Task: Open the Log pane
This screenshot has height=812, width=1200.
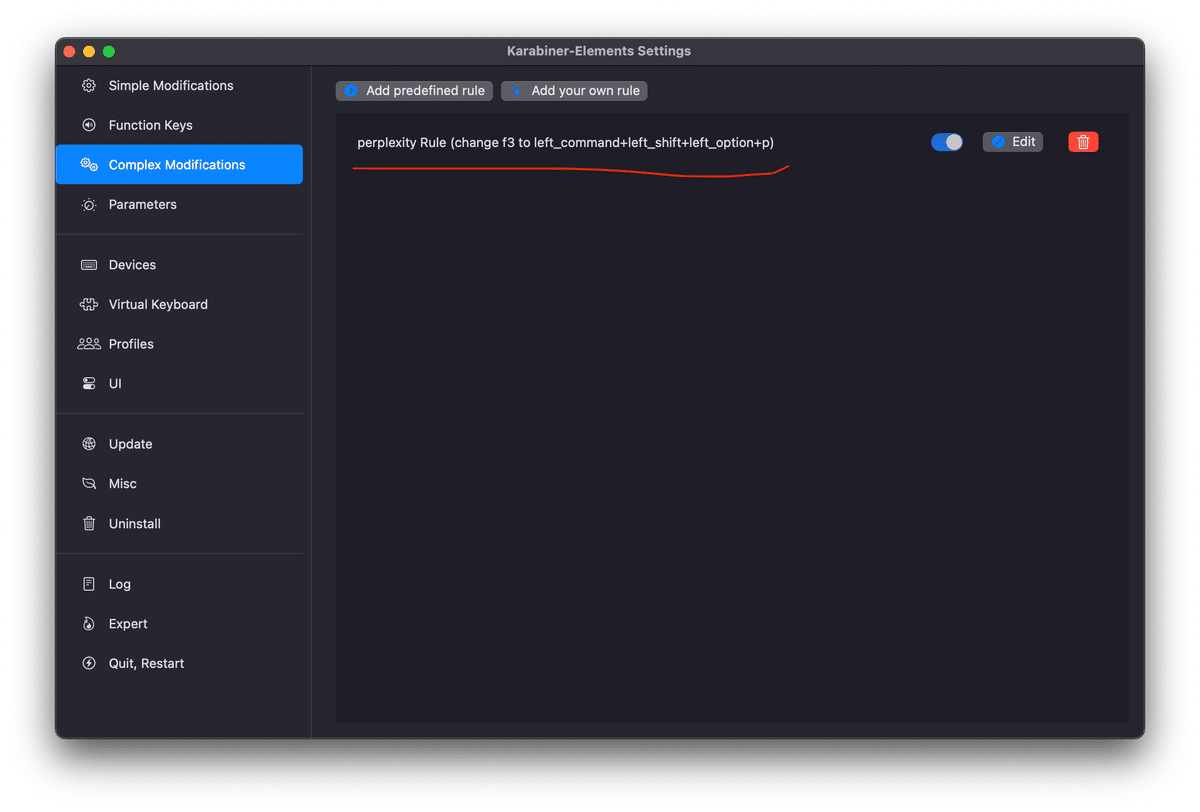Action: pos(120,584)
